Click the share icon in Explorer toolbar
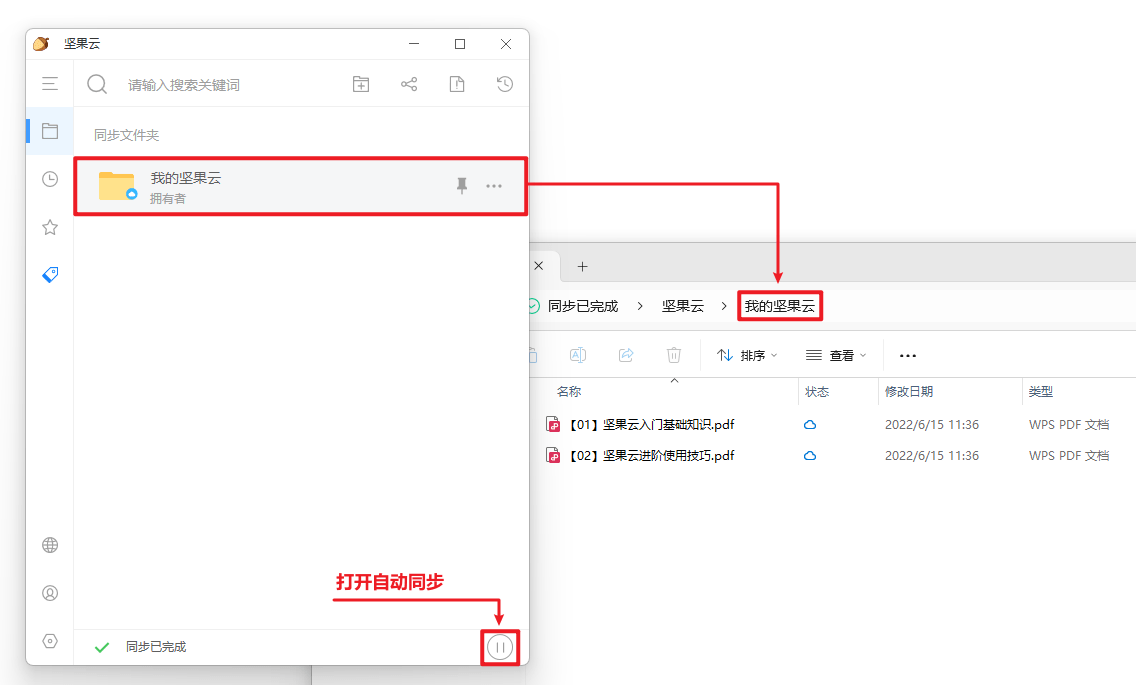The height and width of the screenshot is (685, 1136). (x=626, y=355)
